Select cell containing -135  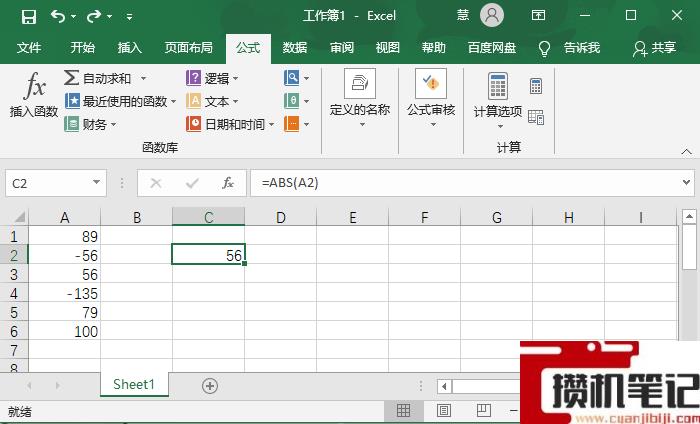click(65, 294)
